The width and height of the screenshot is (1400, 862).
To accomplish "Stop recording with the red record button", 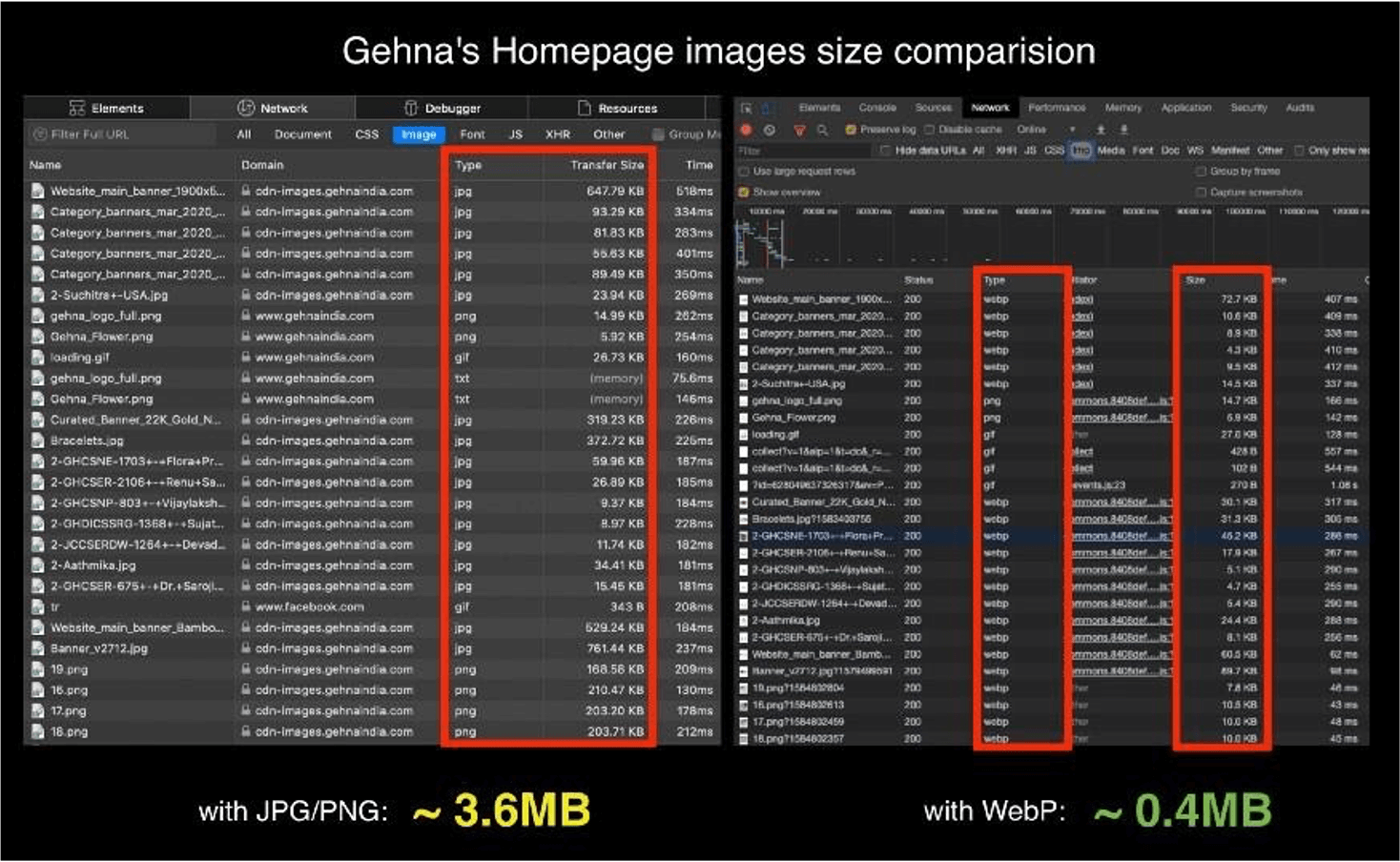I will 747,130.
